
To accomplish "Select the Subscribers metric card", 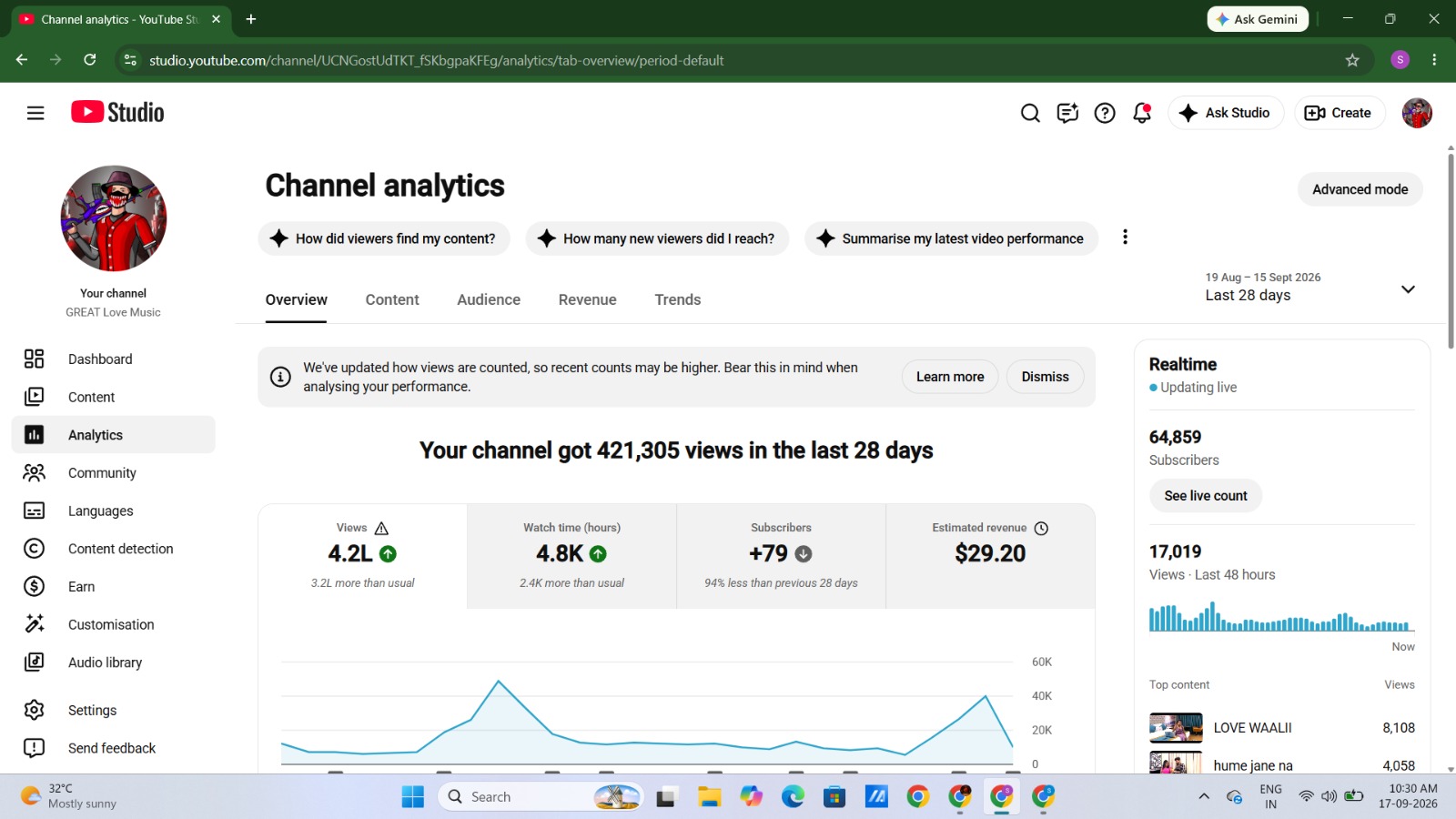I will 782,556.
